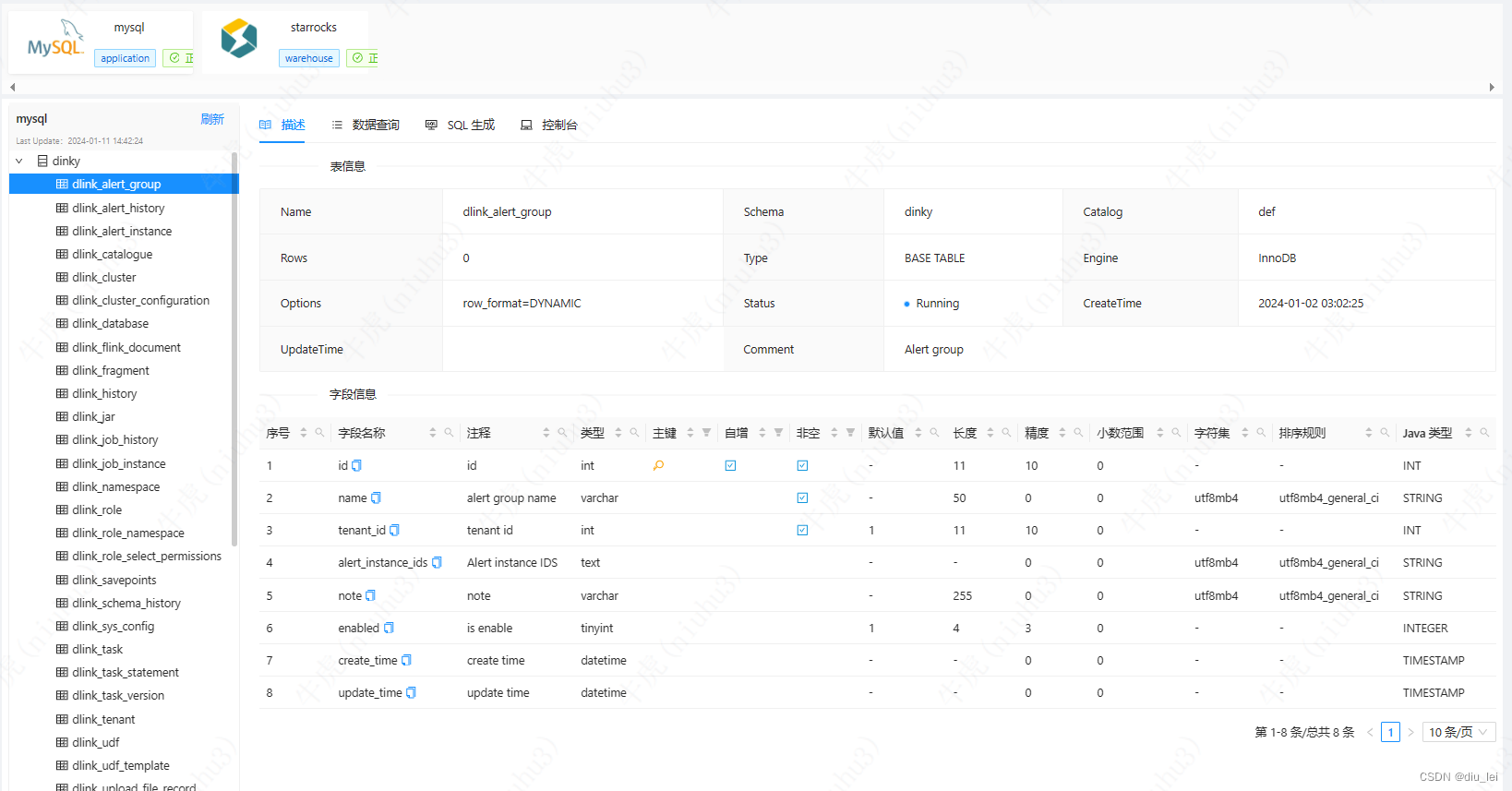Image resolution: width=1512 pixels, height=791 pixels.
Task: Search in the 注释 column
Action: [562, 433]
